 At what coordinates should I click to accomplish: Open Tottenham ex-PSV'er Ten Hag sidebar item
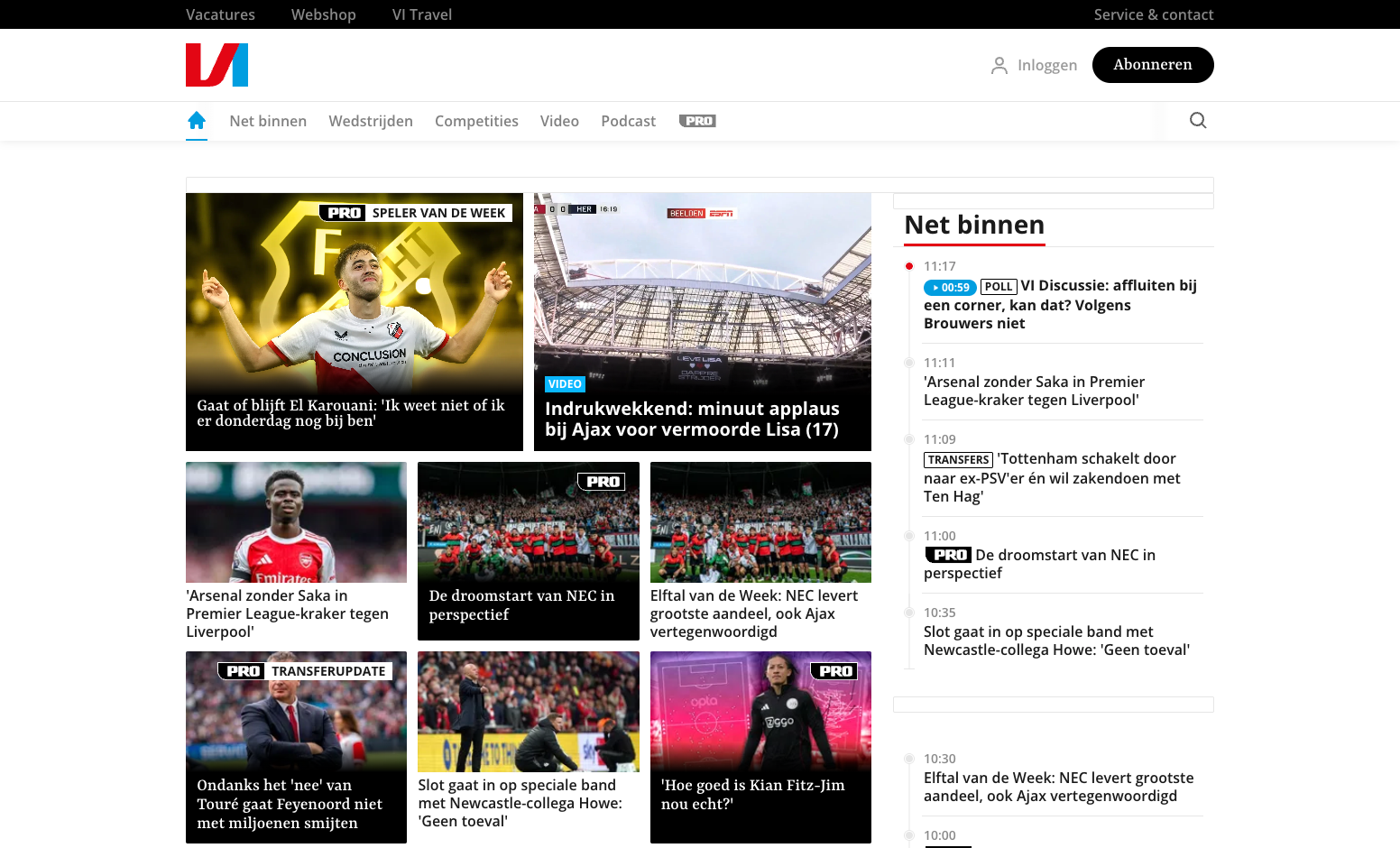(x=1052, y=477)
